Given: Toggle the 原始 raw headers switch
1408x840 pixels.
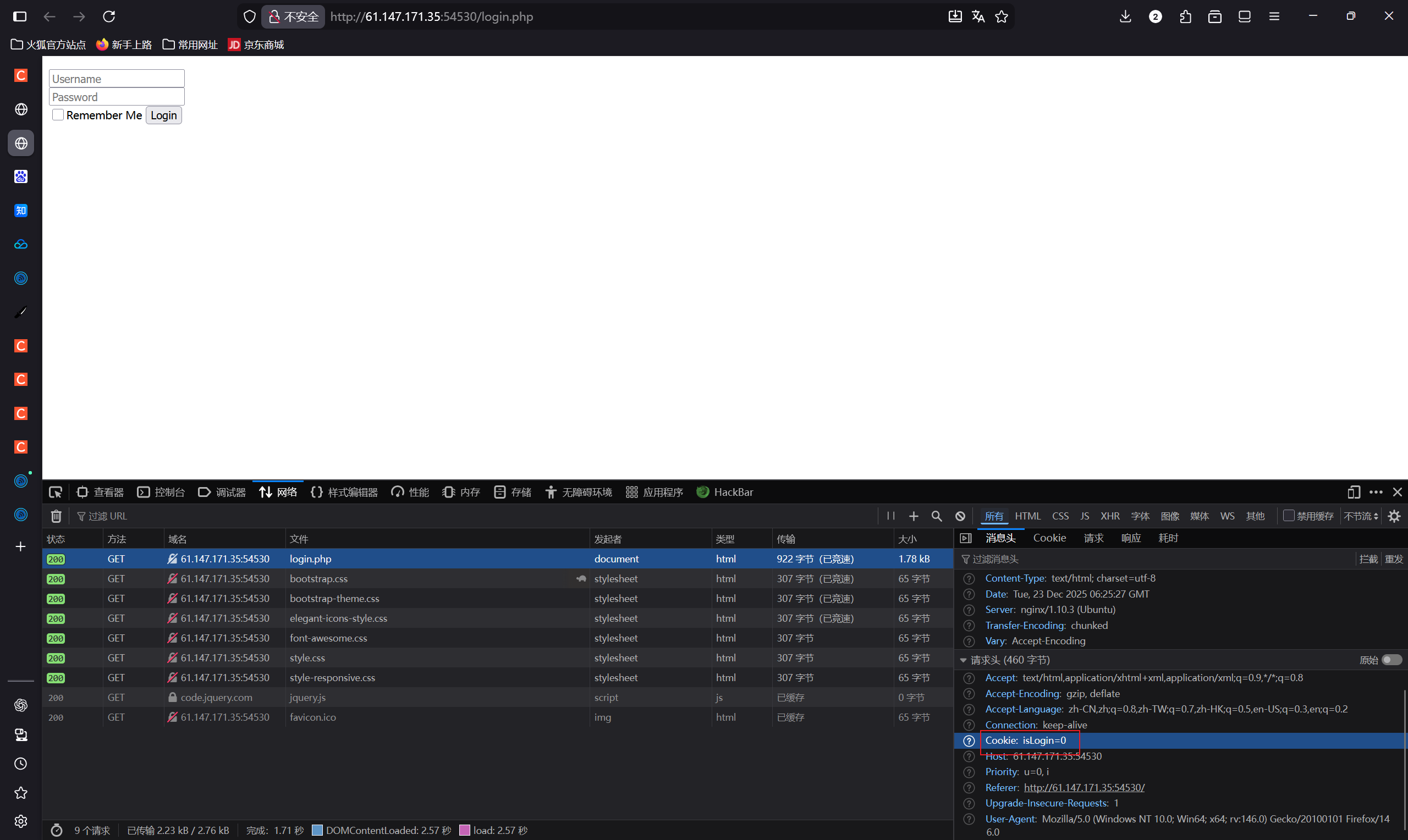Looking at the screenshot, I should click(x=1391, y=660).
